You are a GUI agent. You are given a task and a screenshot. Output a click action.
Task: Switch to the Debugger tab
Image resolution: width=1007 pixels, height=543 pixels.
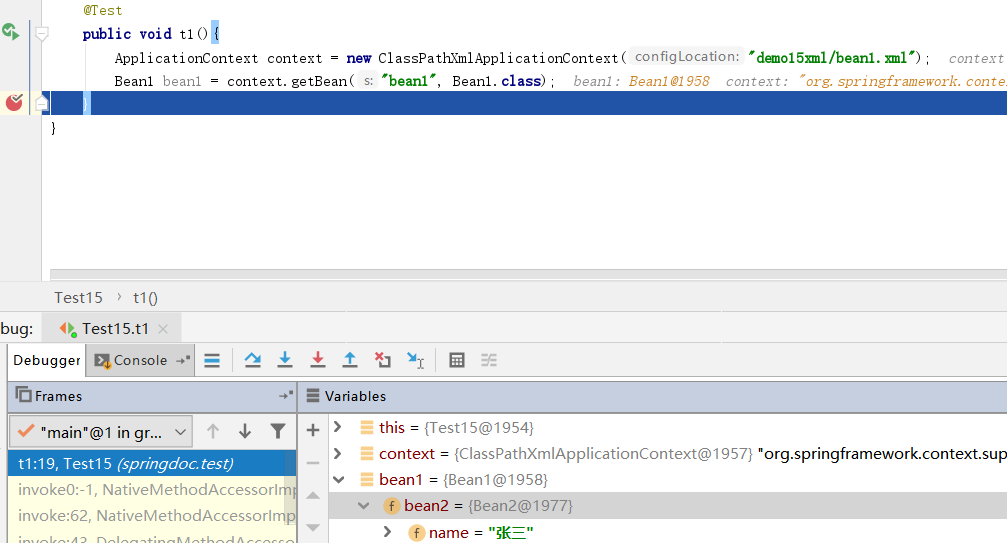click(47, 360)
